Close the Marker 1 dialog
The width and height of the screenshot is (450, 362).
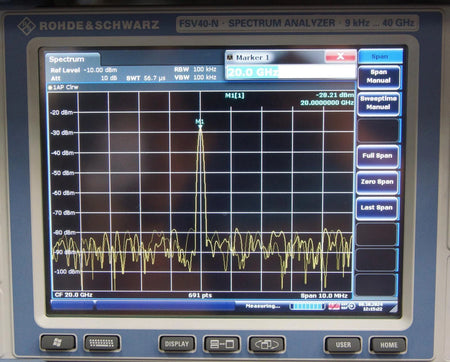click(340, 56)
